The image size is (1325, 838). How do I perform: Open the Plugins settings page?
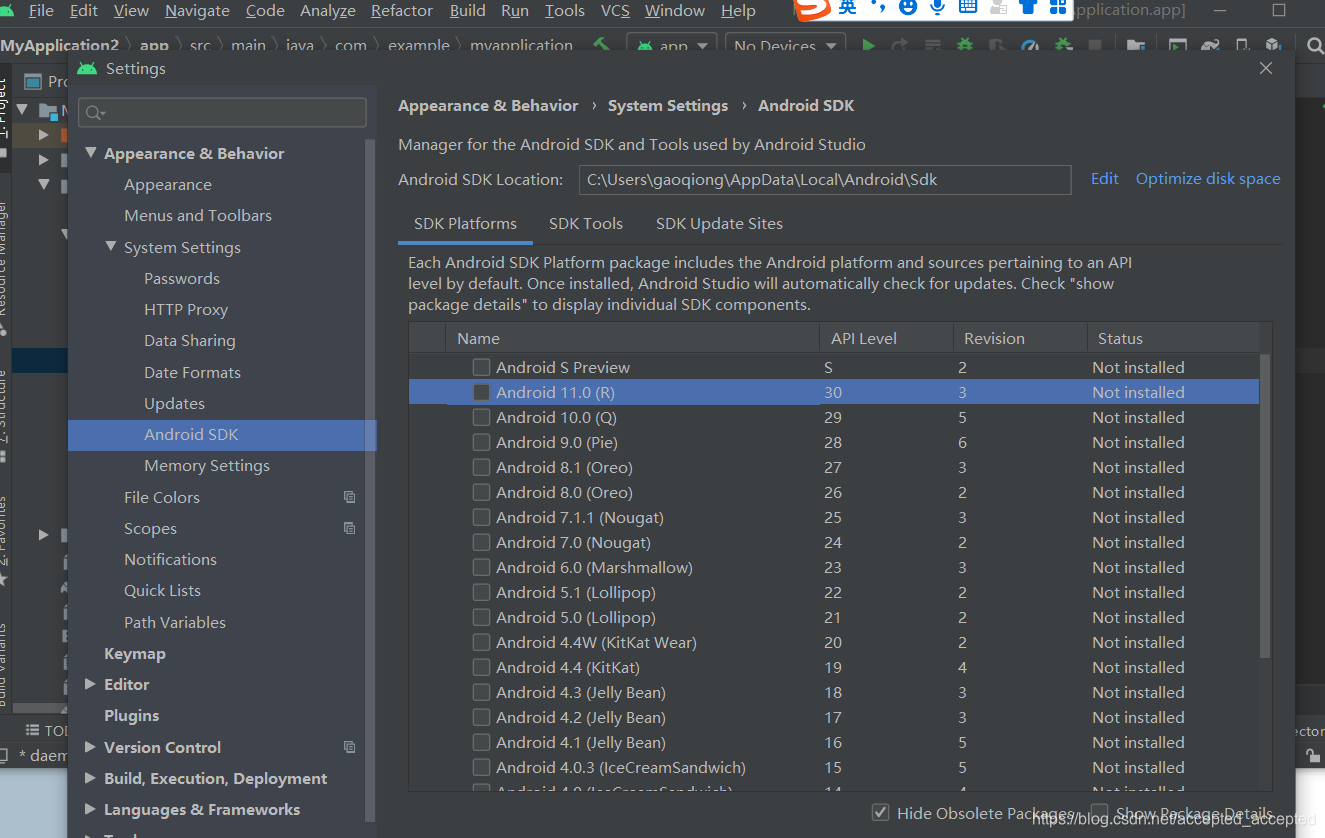[x=132, y=715]
